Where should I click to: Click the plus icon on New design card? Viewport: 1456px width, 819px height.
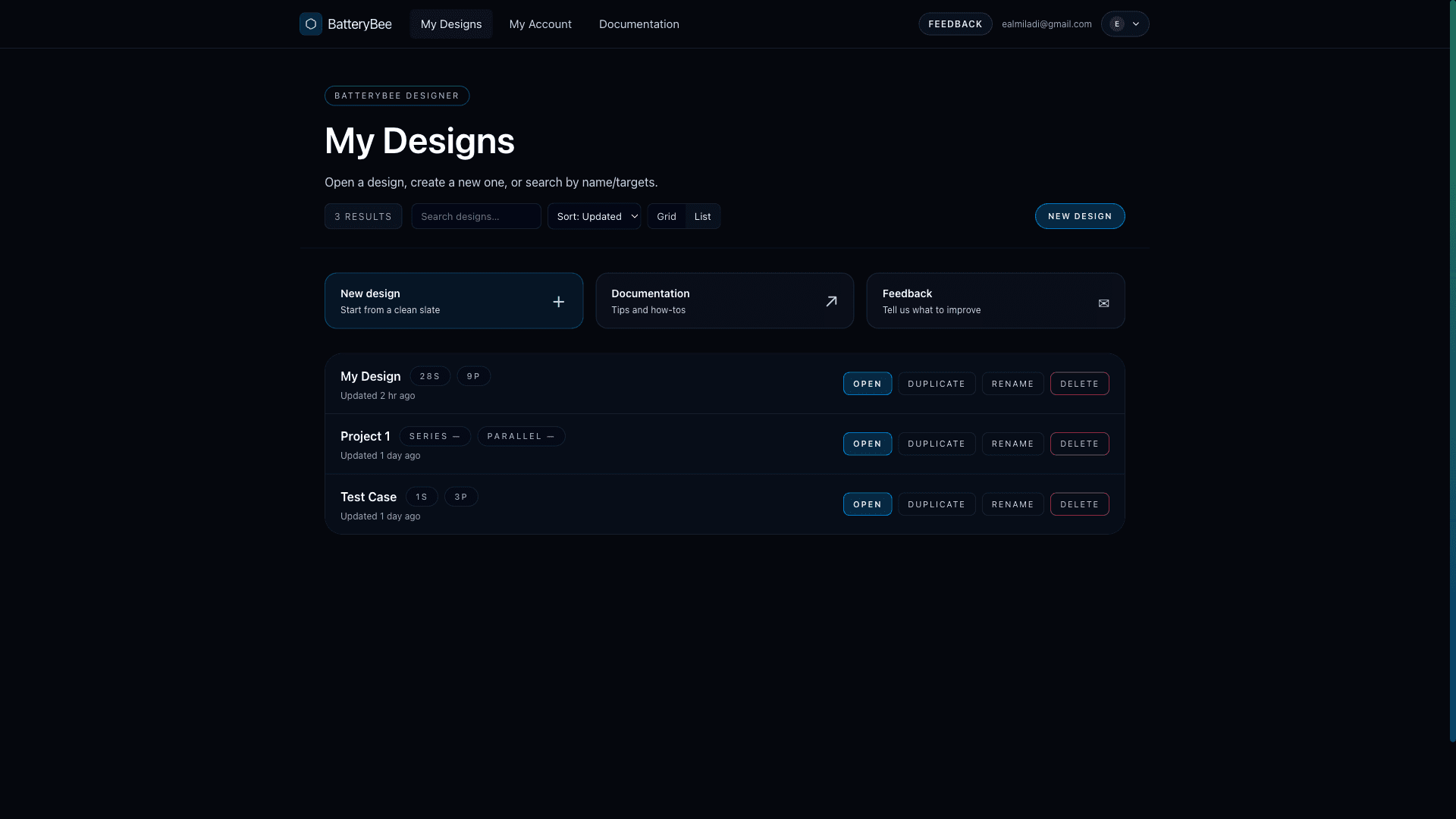(558, 301)
